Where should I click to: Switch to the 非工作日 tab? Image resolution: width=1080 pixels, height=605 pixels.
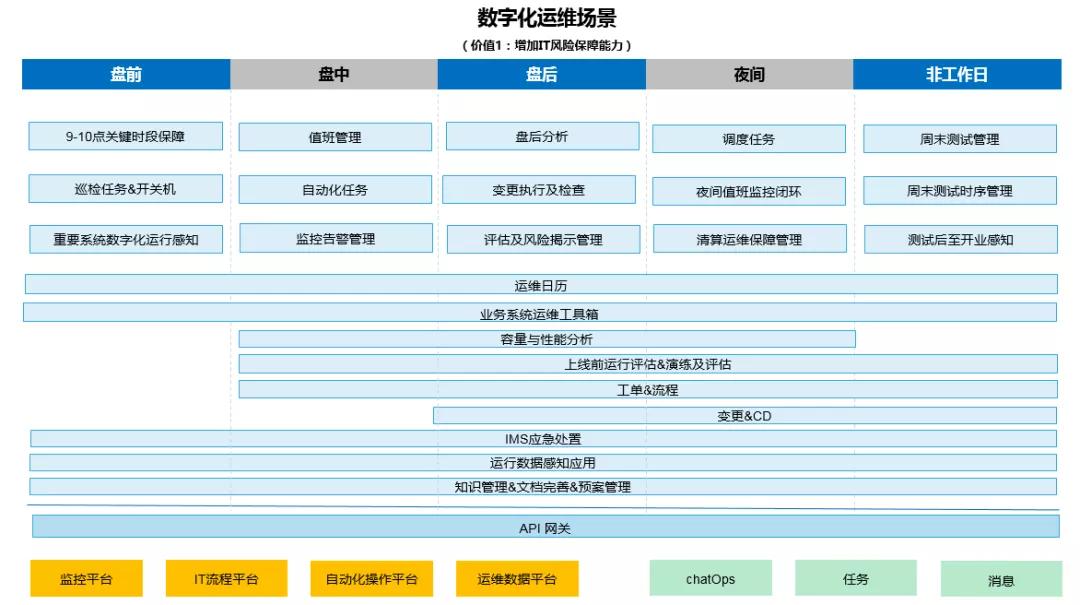957,73
